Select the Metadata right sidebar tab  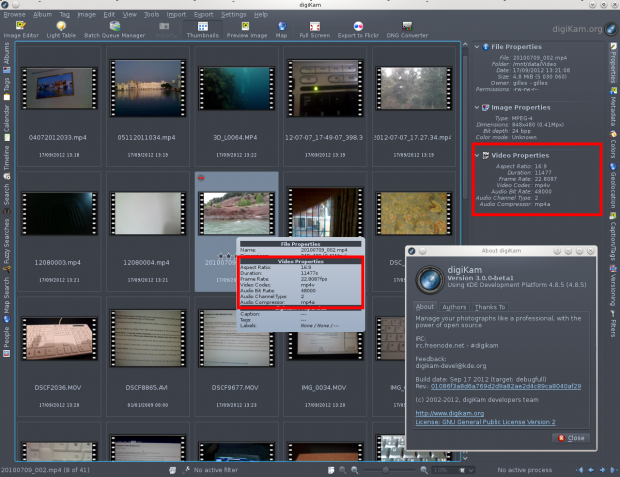coord(613,107)
